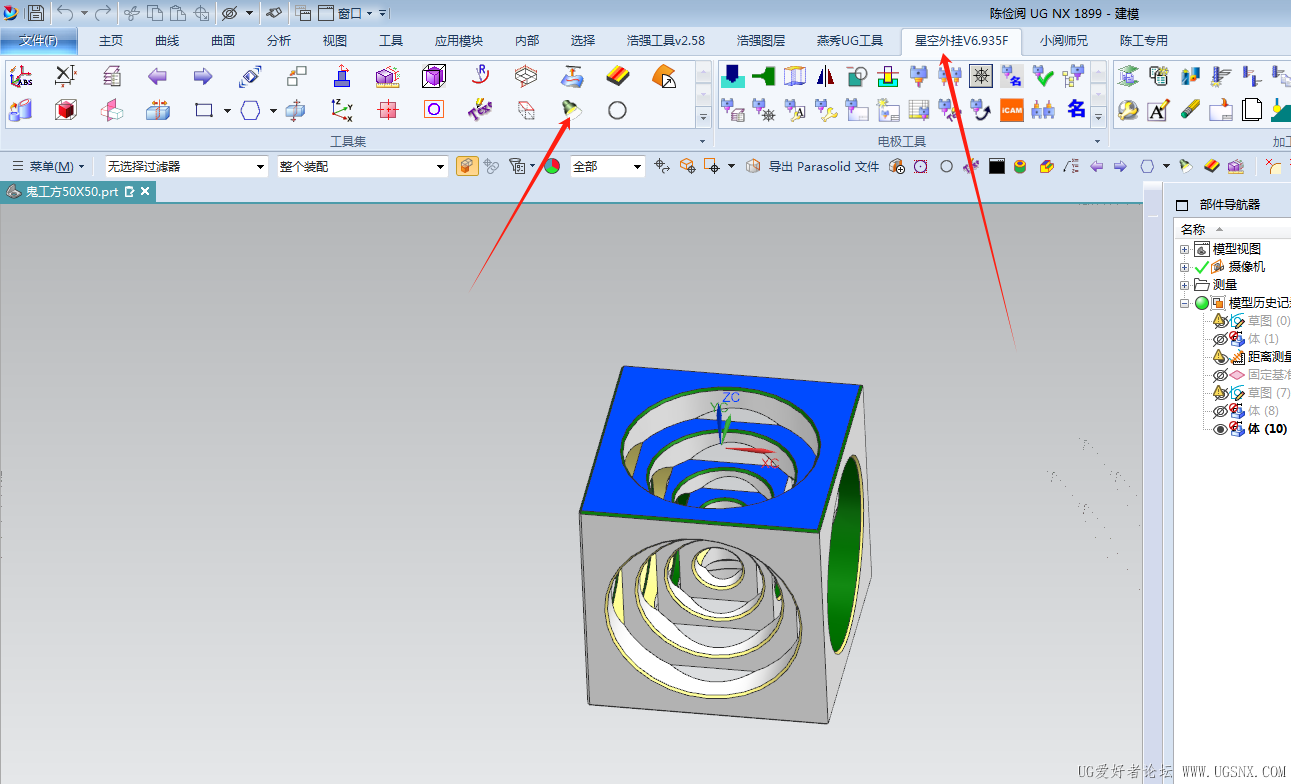
Task: Collapse the 模型历史记录 tree node
Action: tap(1185, 303)
